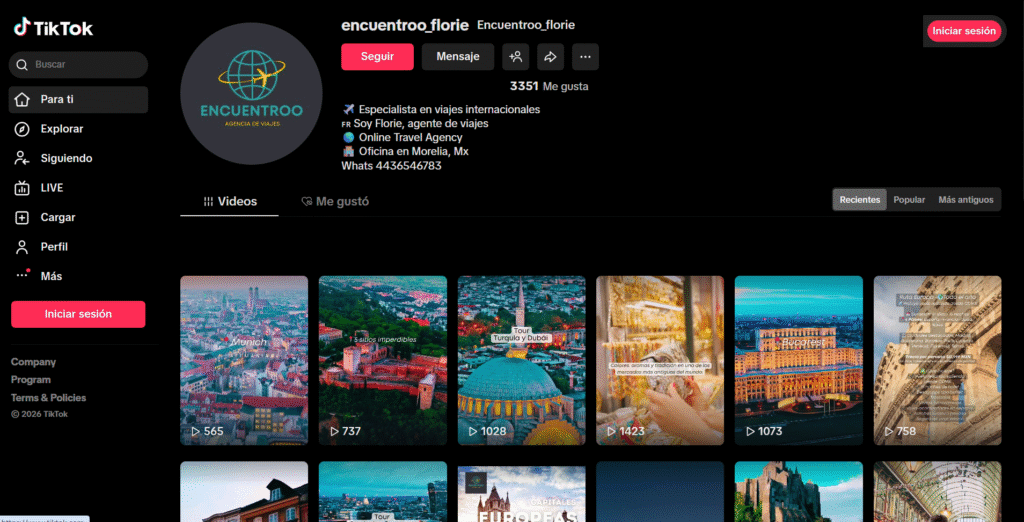This screenshot has height=522, width=1024.
Task: Click the red Seguir button
Action: tap(377, 57)
